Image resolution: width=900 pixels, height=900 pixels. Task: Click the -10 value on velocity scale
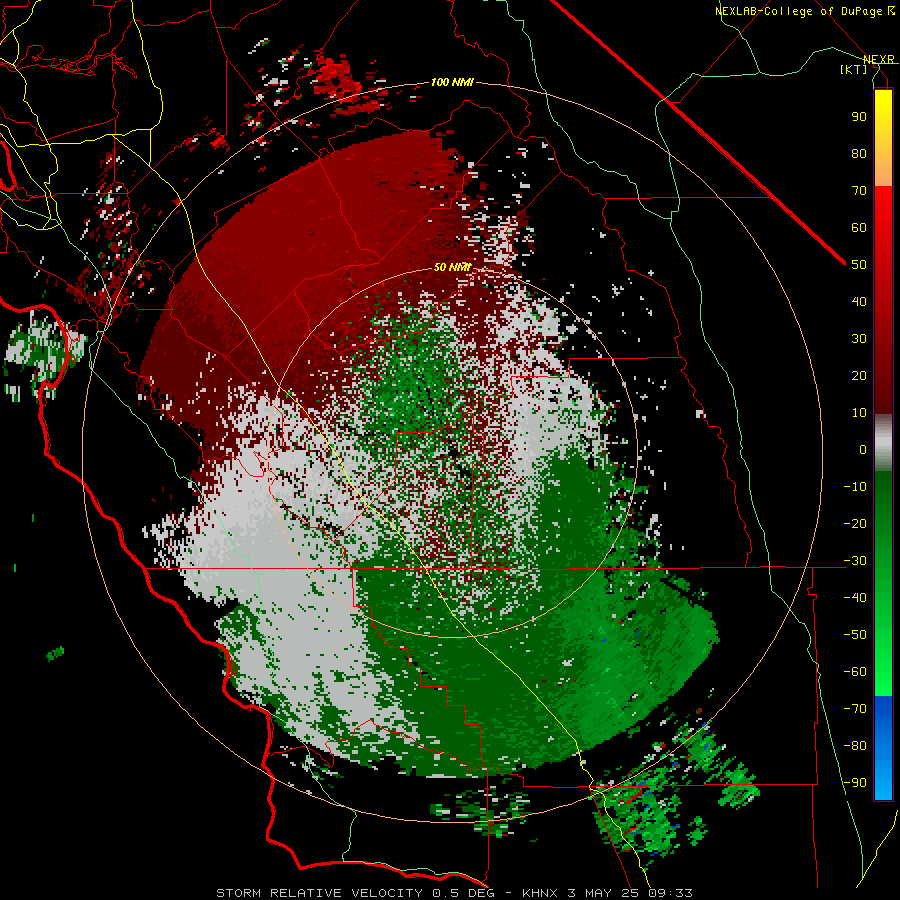855,487
